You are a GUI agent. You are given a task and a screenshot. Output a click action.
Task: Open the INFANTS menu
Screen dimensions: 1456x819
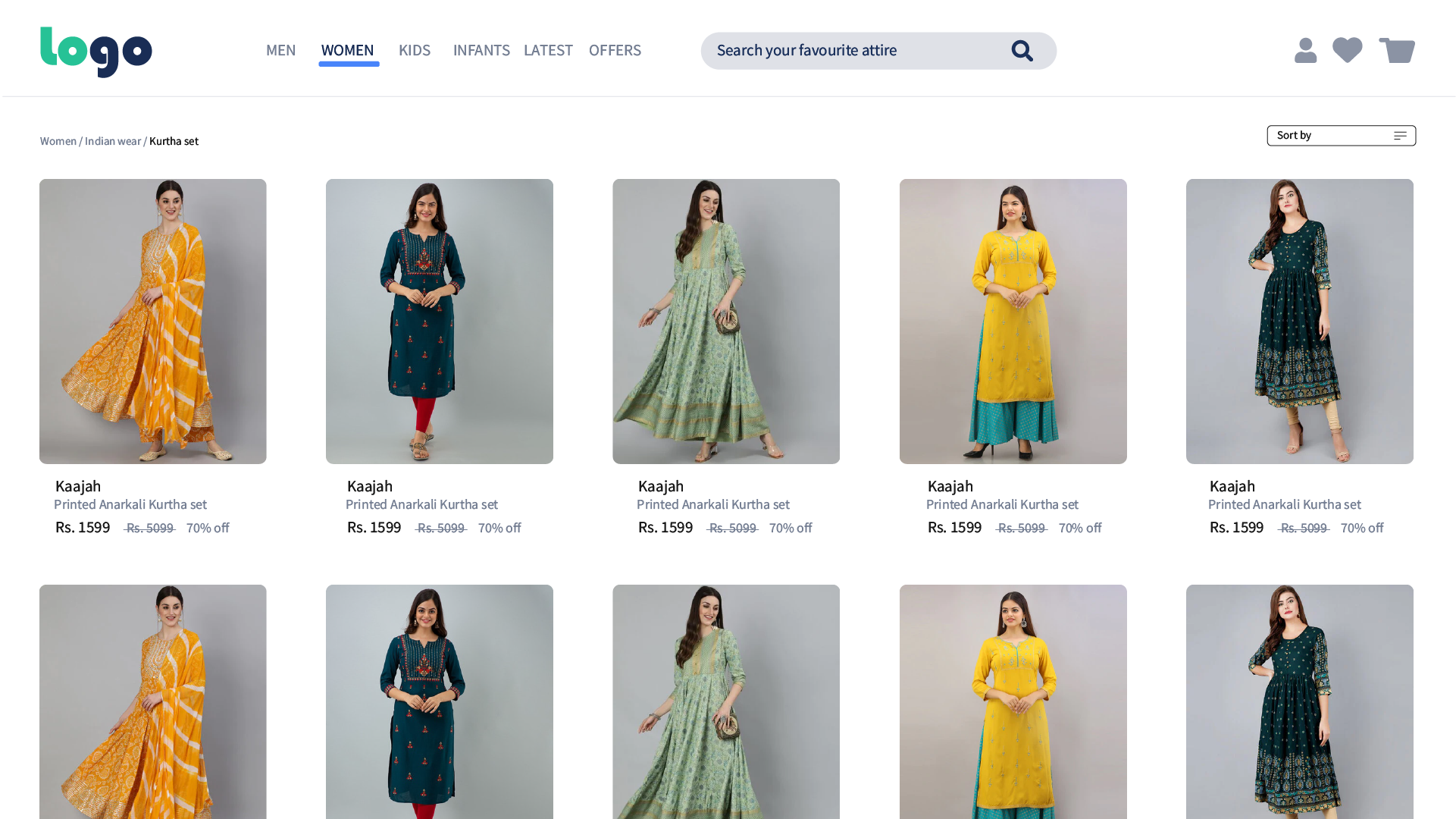click(x=481, y=50)
